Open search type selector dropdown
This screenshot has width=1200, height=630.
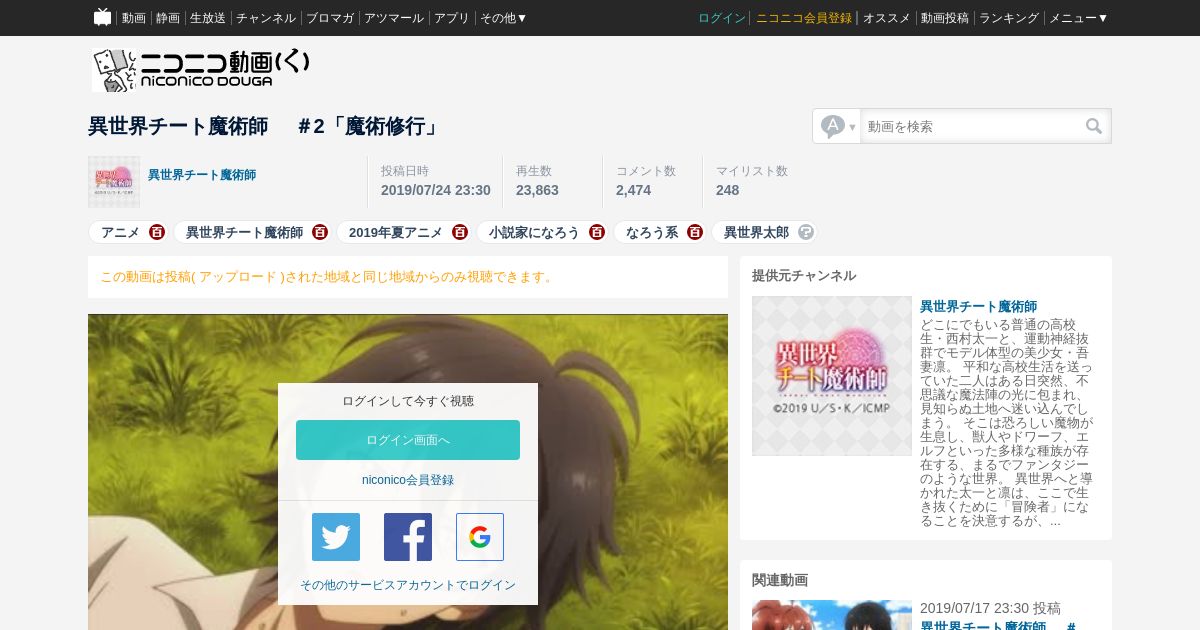[837, 126]
